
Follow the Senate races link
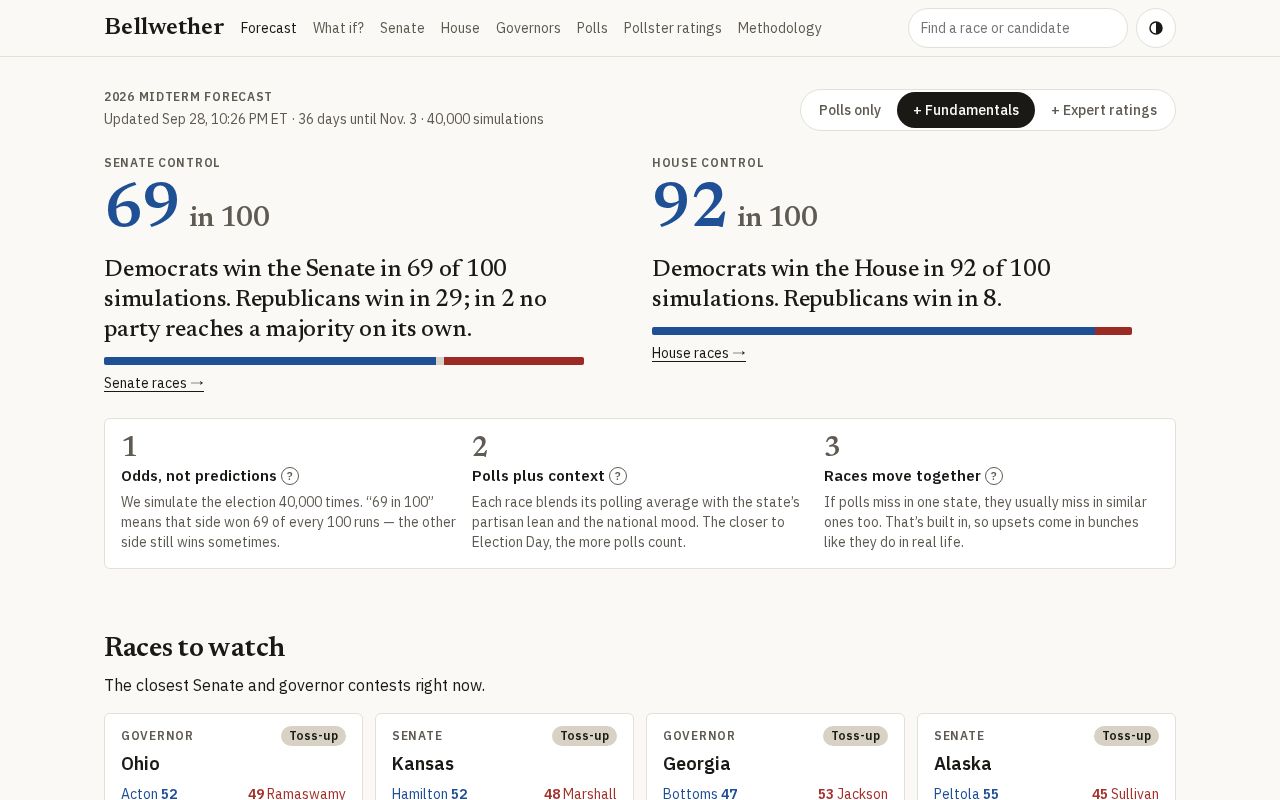(x=154, y=383)
